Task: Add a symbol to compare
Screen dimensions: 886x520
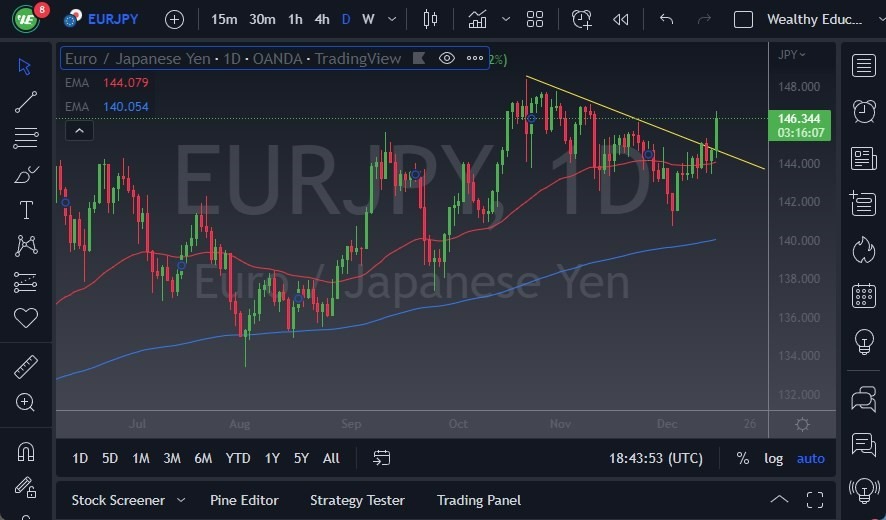Action: tap(174, 20)
